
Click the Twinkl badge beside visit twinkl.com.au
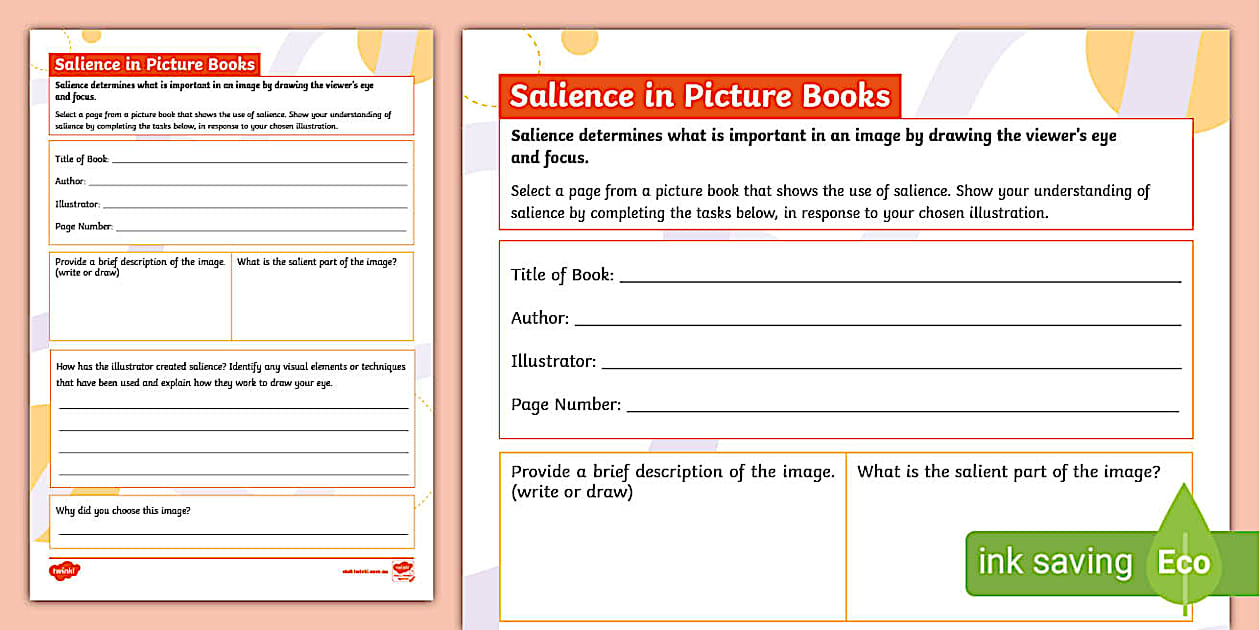(x=404, y=572)
